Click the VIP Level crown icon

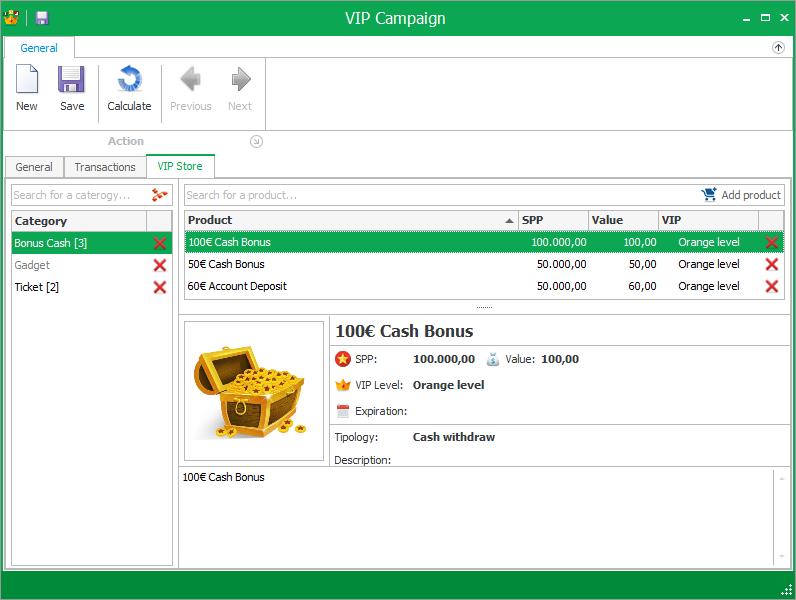(x=343, y=385)
